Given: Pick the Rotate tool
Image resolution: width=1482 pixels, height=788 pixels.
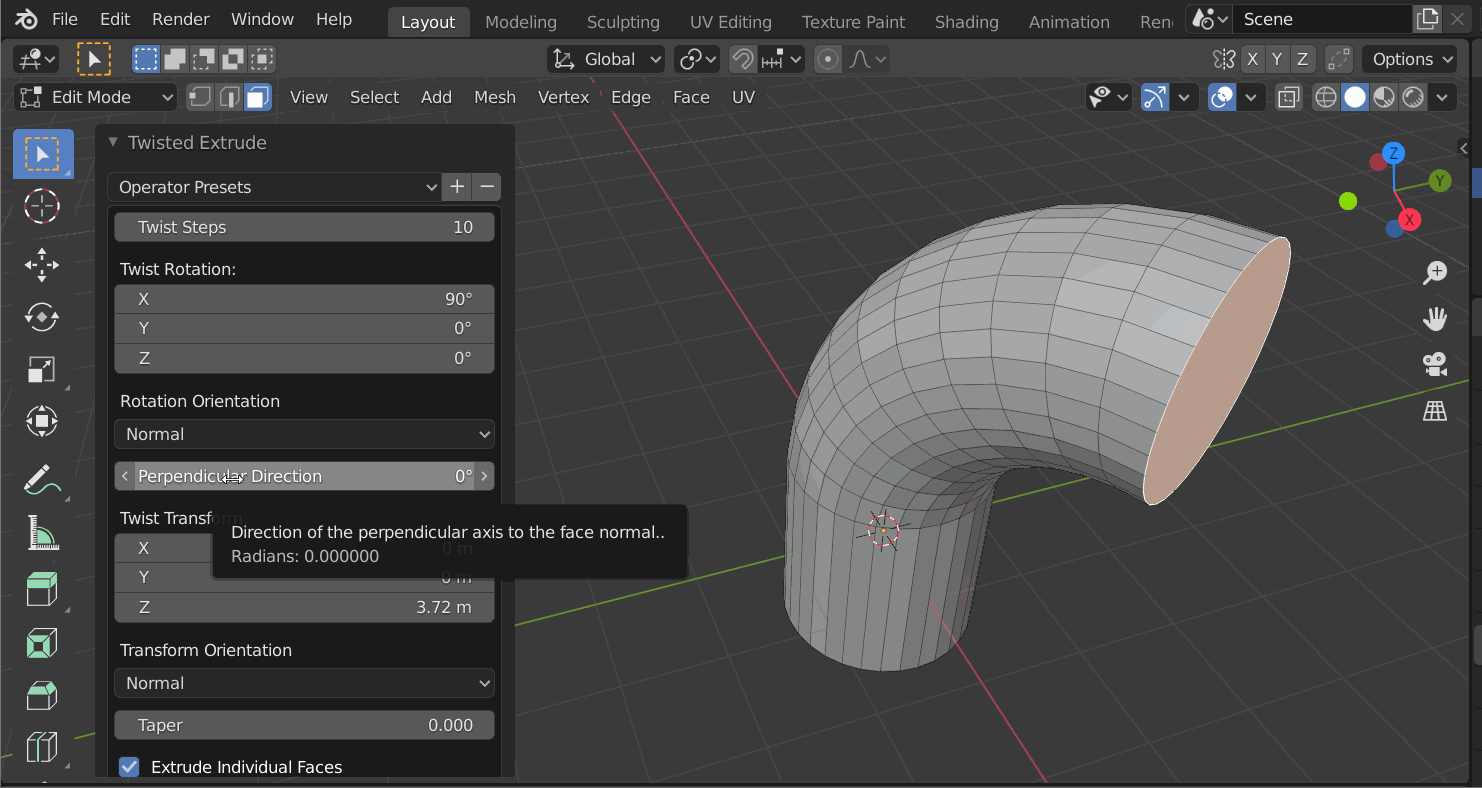Looking at the screenshot, I should point(42,317).
